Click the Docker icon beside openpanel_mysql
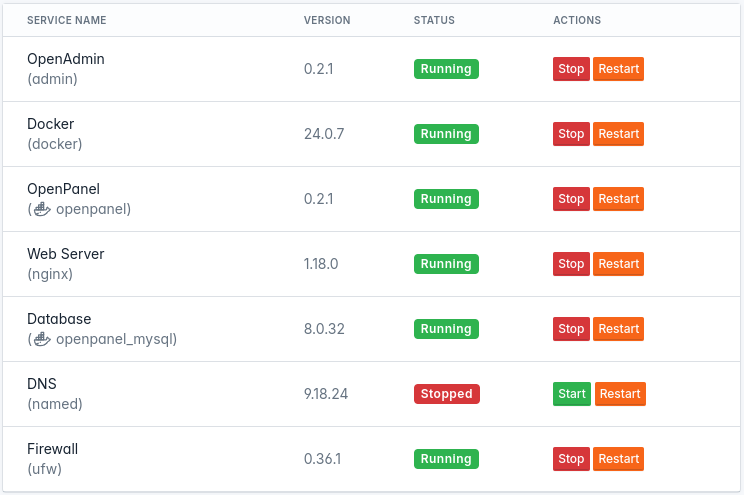This screenshot has height=495, width=744. coord(42,339)
